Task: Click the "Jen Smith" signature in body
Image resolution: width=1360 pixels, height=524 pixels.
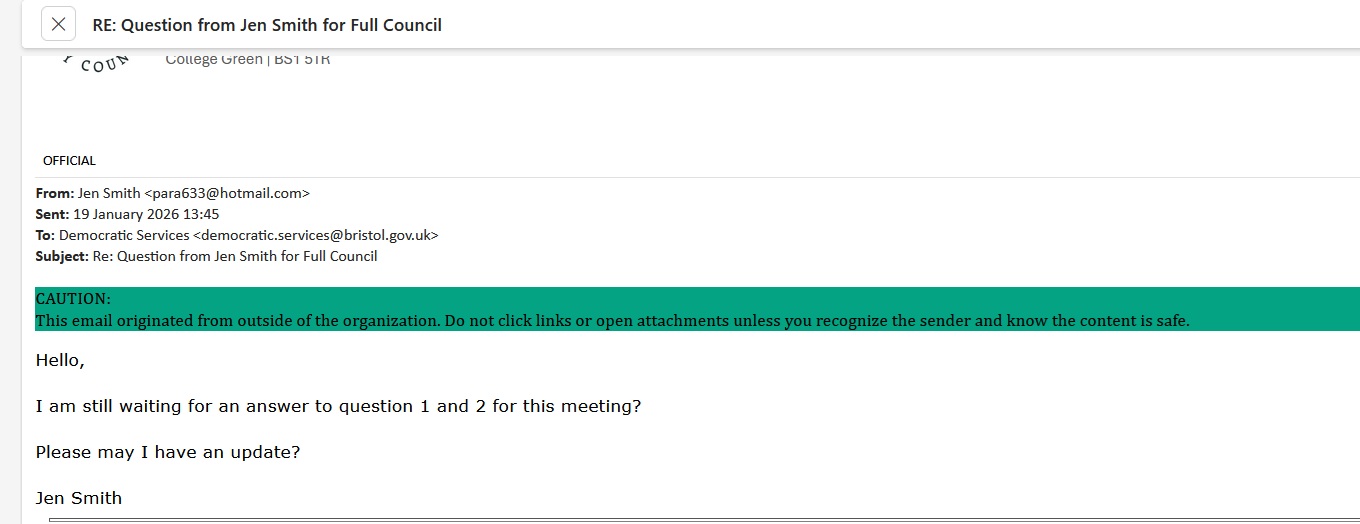Action: [79, 498]
